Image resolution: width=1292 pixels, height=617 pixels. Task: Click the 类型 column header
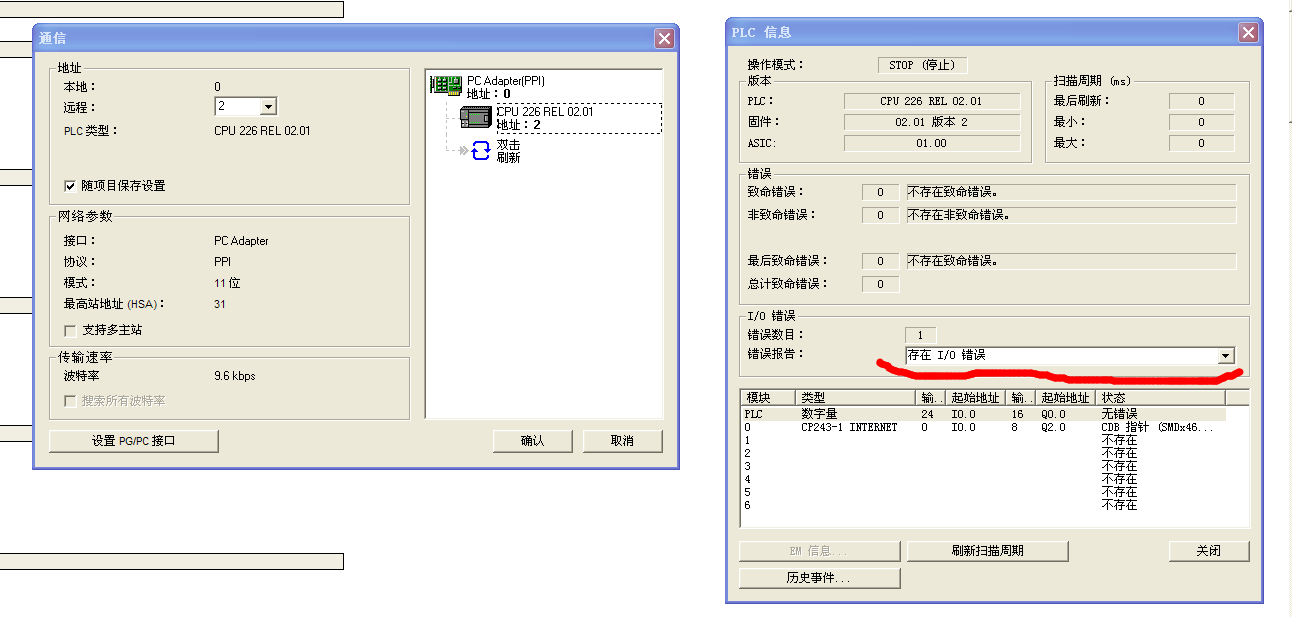tap(855, 398)
